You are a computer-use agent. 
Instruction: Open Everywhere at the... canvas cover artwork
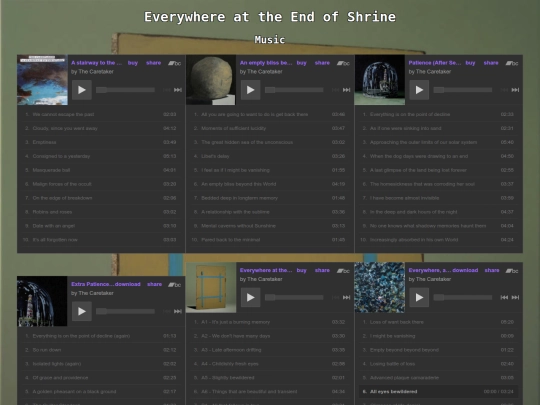(x=211, y=288)
